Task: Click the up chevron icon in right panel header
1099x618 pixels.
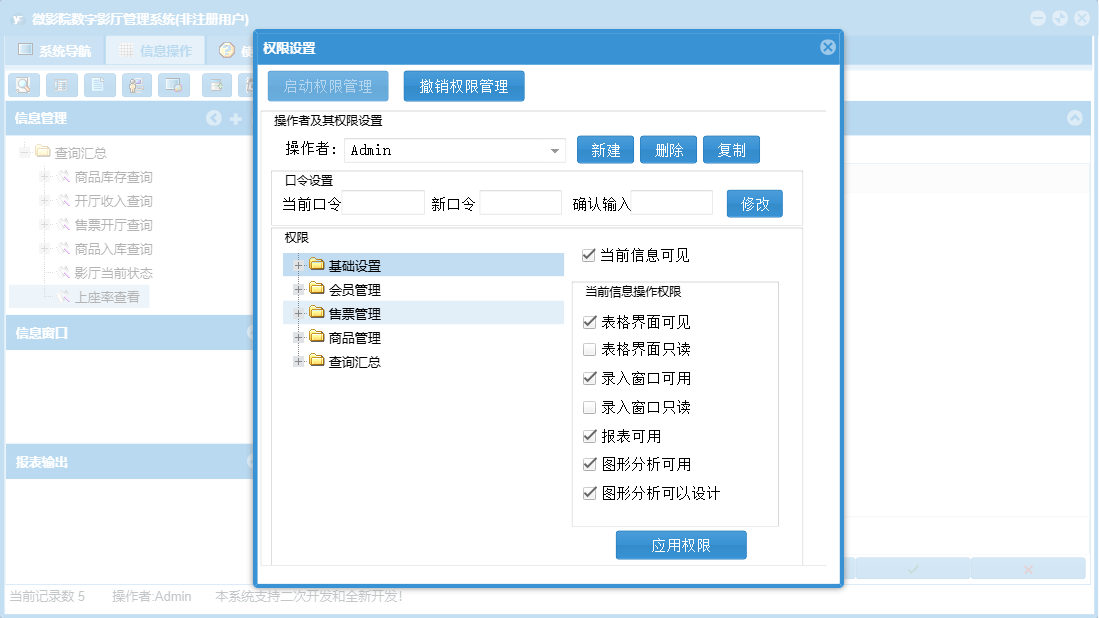Action: click(x=1074, y=118)
